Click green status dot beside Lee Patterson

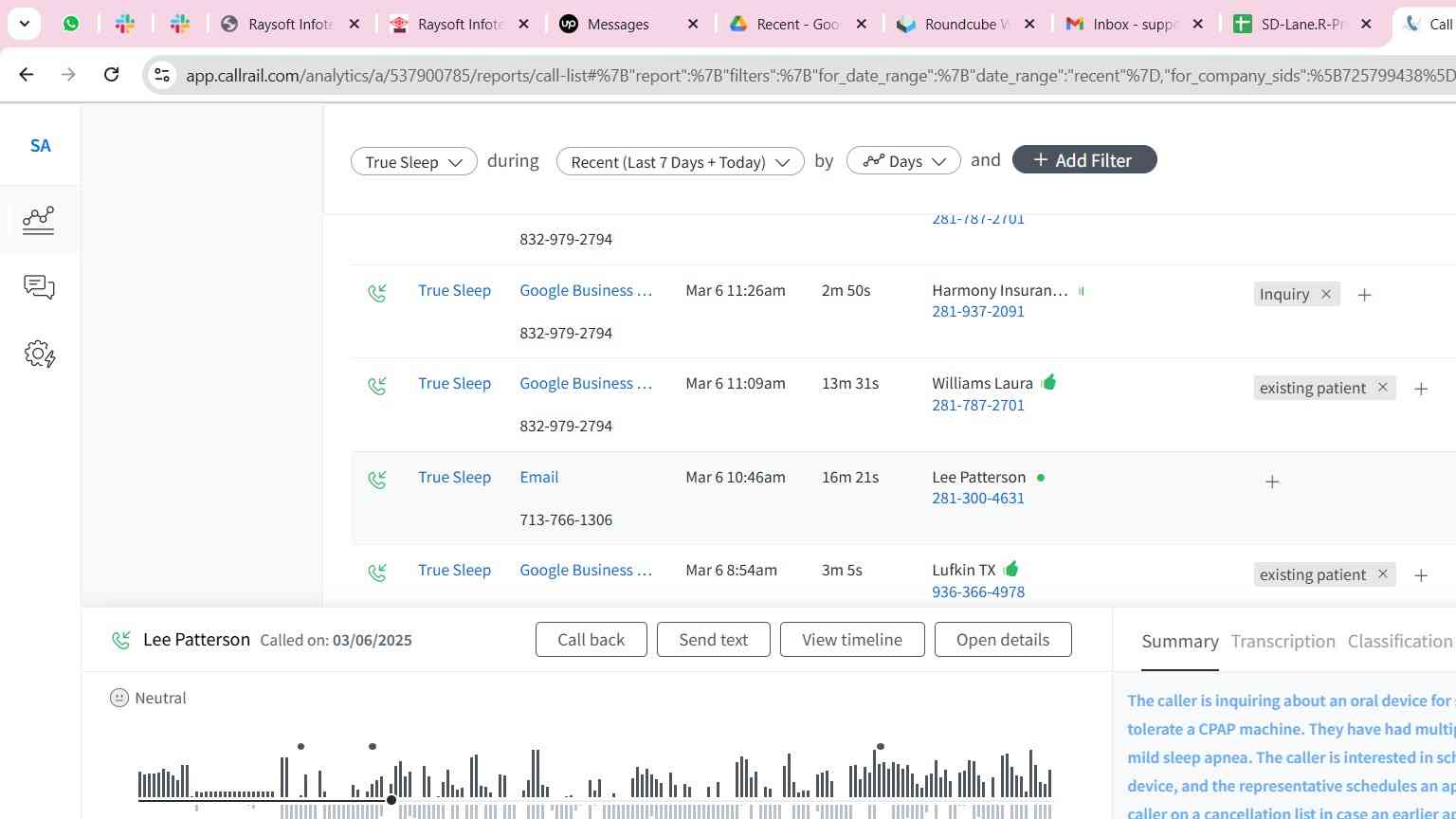(1041, 478)
